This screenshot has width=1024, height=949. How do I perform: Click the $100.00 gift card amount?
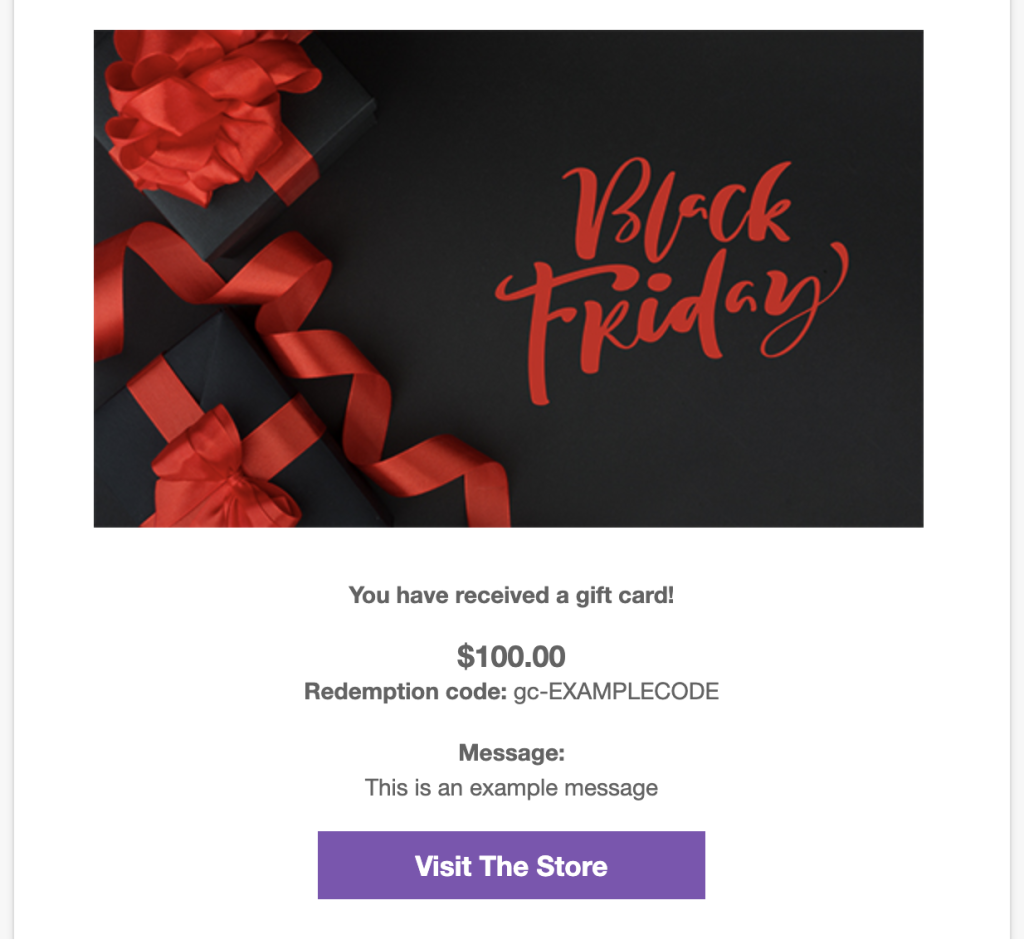coord(511,656)
